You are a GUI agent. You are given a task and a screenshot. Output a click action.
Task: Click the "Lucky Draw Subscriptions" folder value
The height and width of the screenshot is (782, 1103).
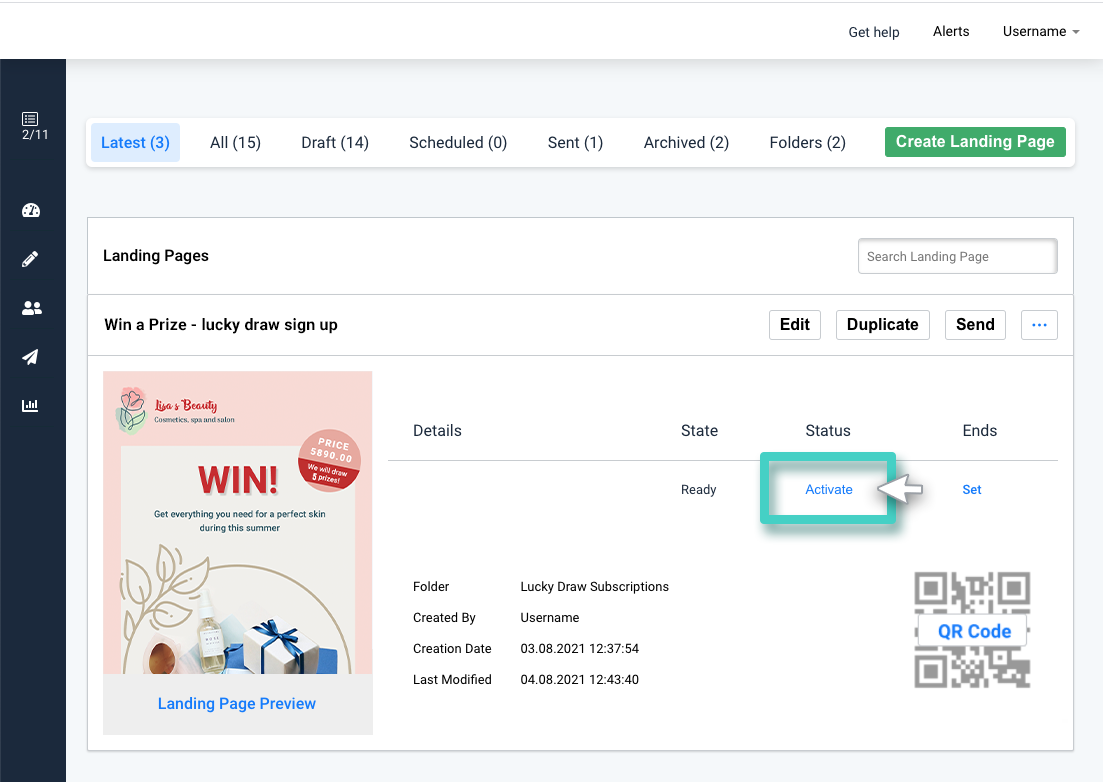(x=594, y=586)
